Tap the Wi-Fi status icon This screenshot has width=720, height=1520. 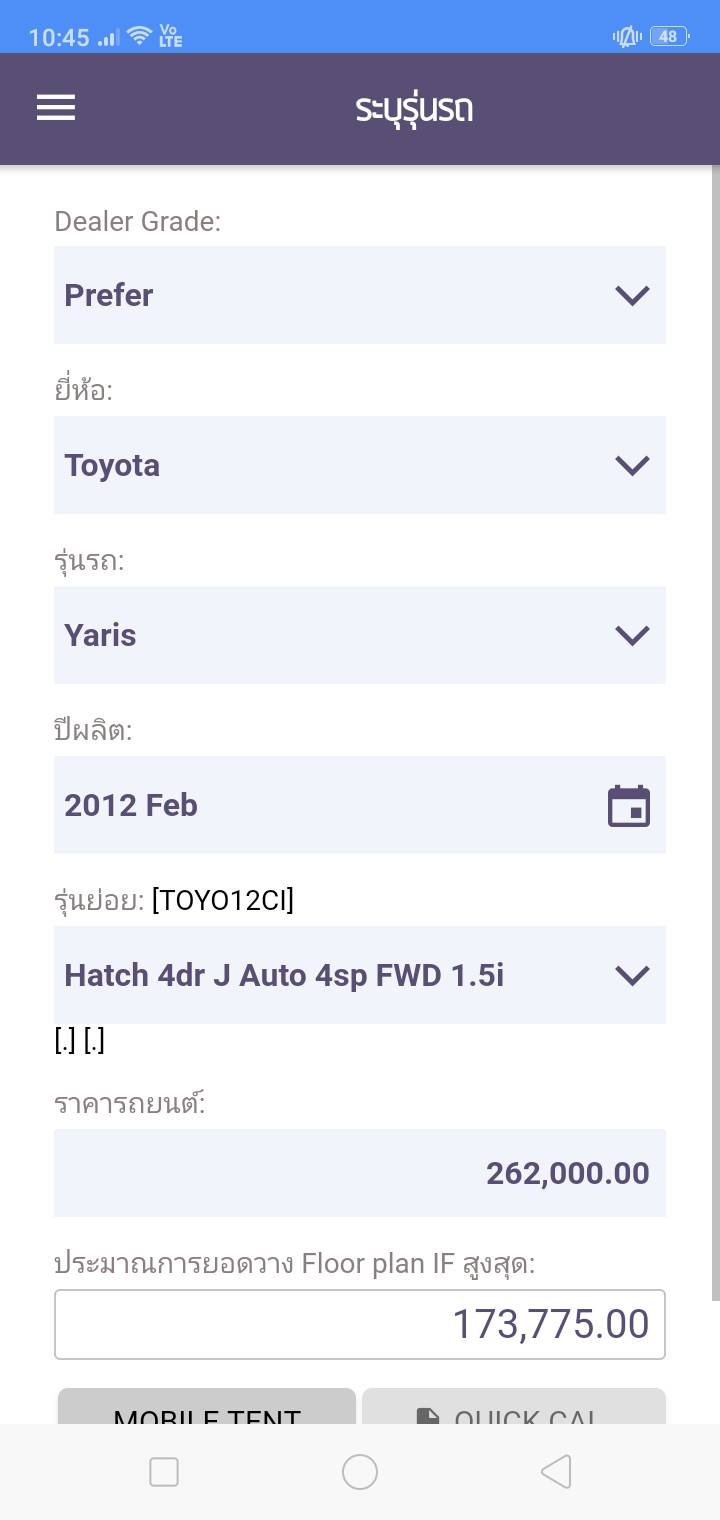tap(140, 37)
